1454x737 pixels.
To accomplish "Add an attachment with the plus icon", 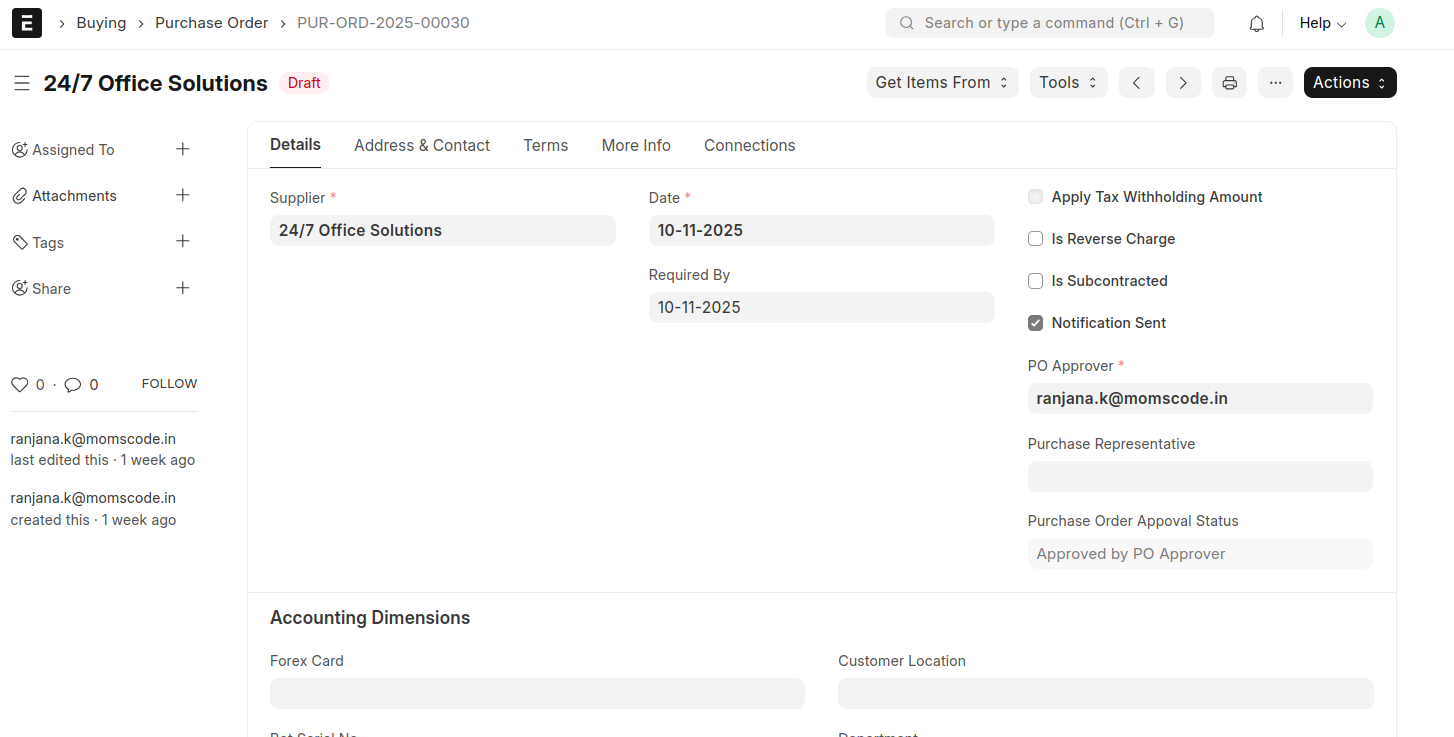I will [x=183, y=195].
